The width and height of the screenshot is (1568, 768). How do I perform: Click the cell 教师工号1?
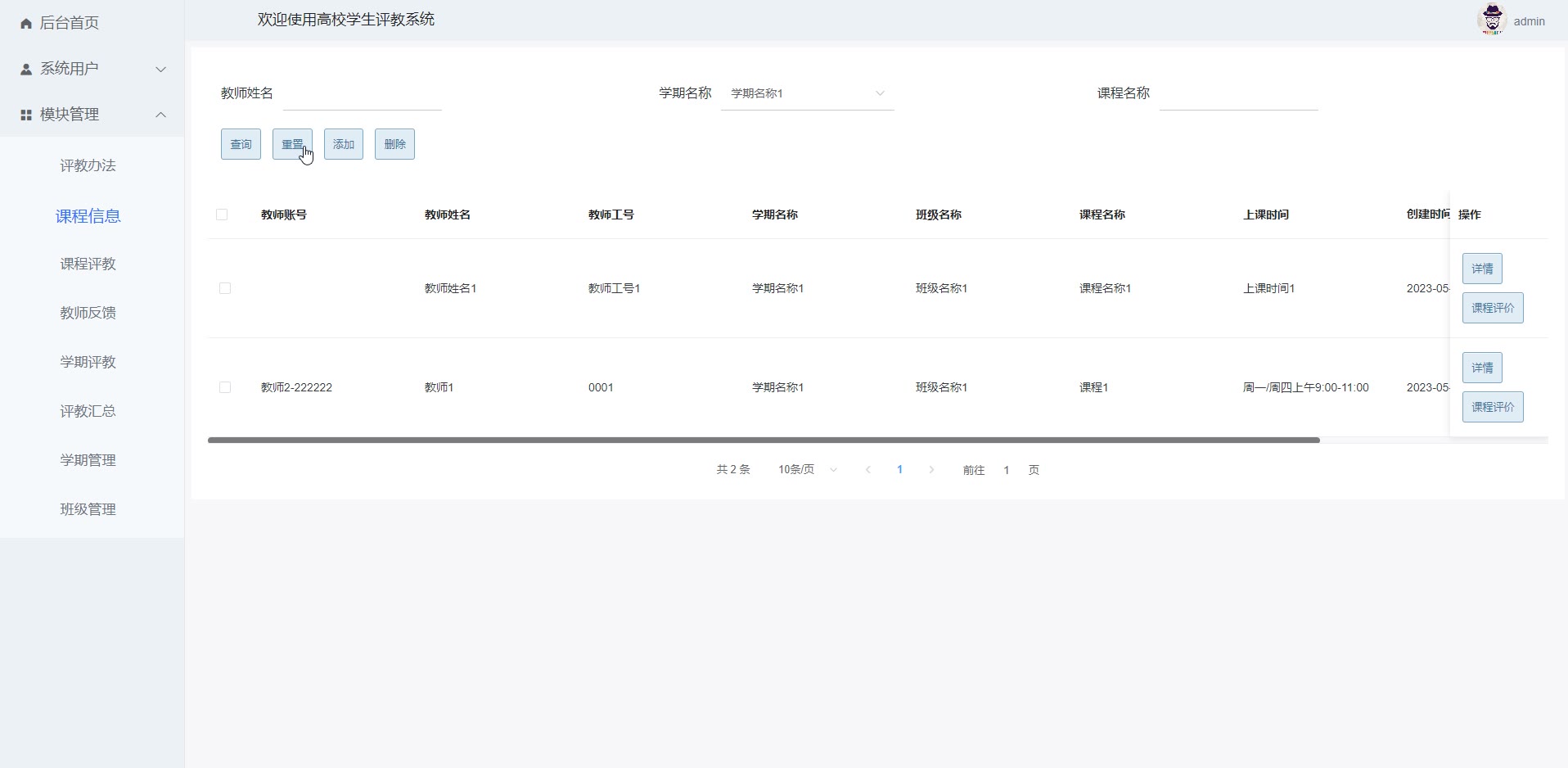pos(614,288)
